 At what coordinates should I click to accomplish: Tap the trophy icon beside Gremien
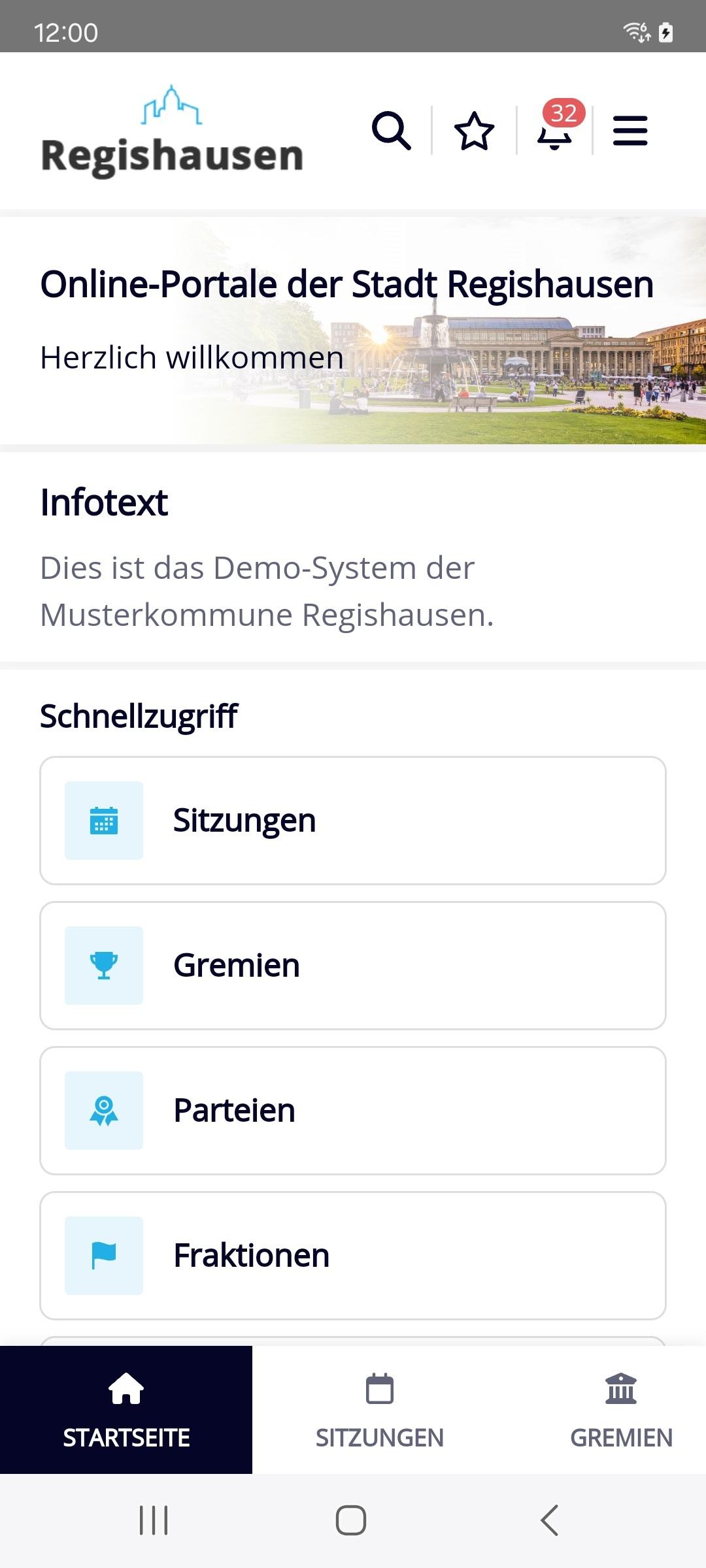pos(104,966)
